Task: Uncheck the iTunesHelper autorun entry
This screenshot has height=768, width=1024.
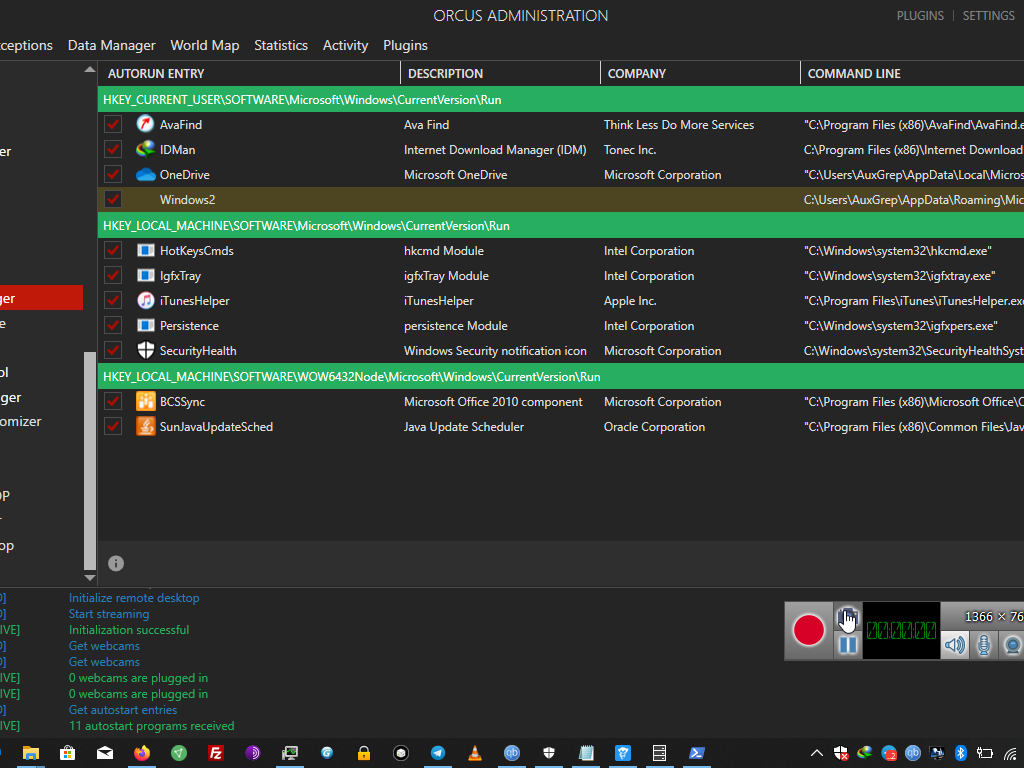Action: [113, 300]
